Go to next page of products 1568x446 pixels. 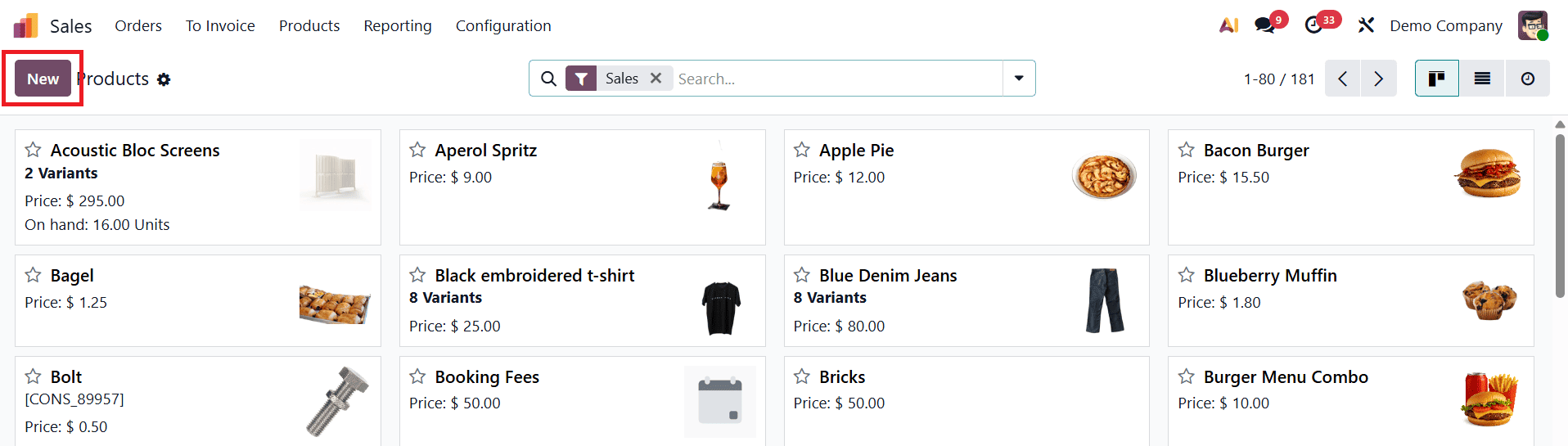click(1378, 79)
